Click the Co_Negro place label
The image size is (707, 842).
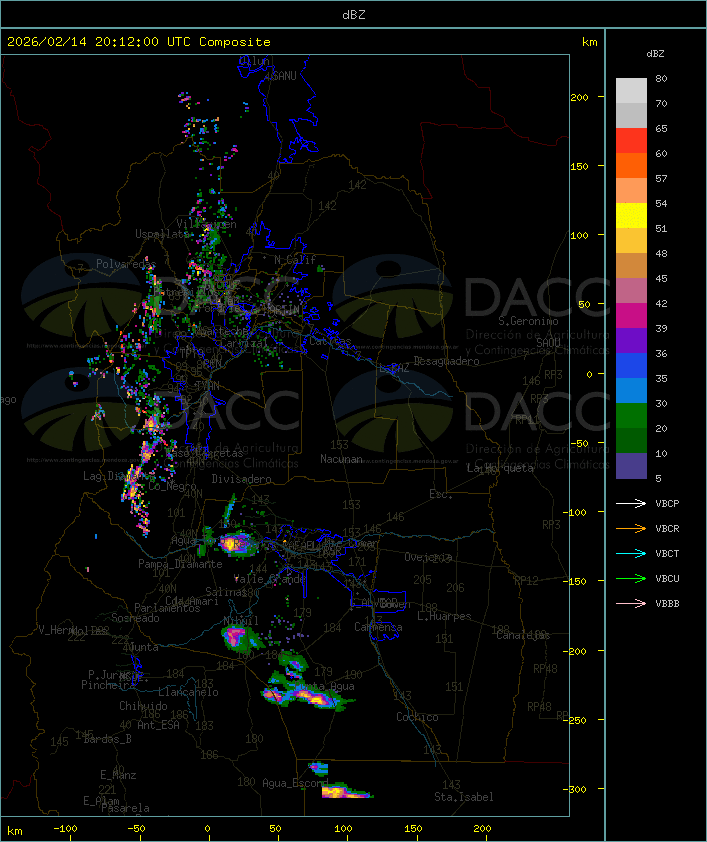point(172,486)
